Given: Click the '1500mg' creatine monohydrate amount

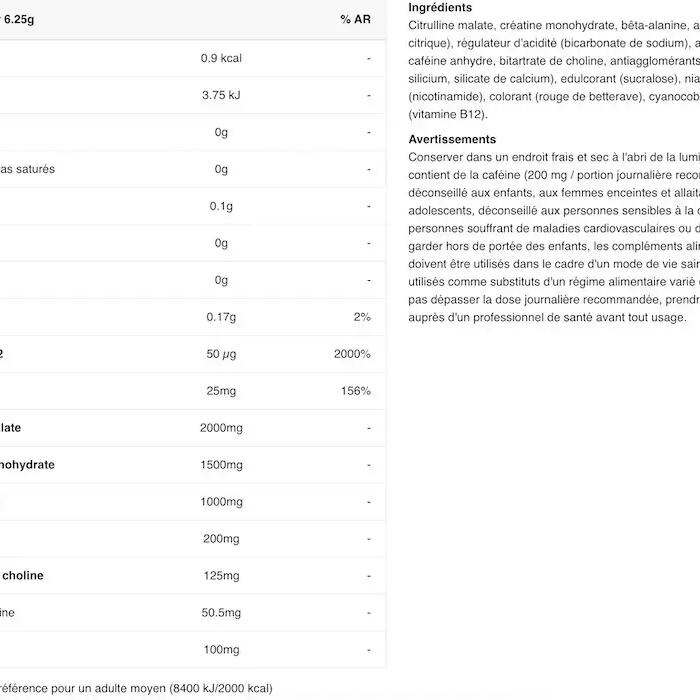Looking at the screenshot, I should (221, 465).
